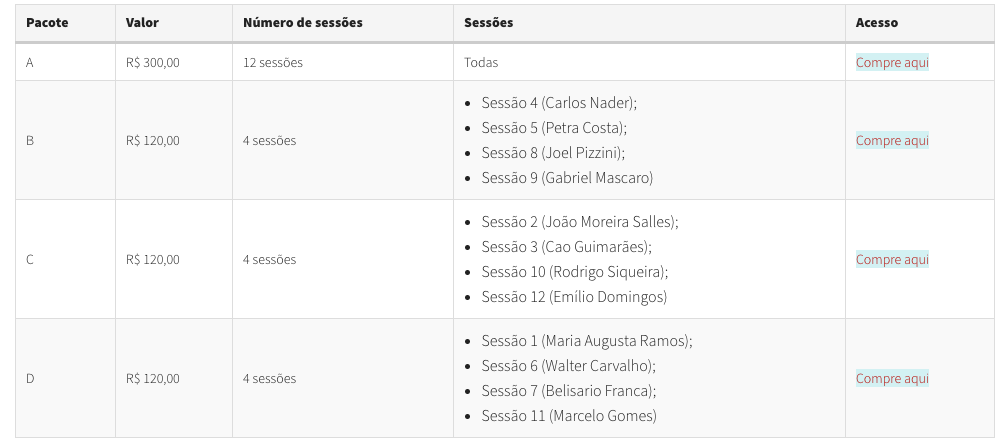Click the 12 sessões cell

[272, 62]
